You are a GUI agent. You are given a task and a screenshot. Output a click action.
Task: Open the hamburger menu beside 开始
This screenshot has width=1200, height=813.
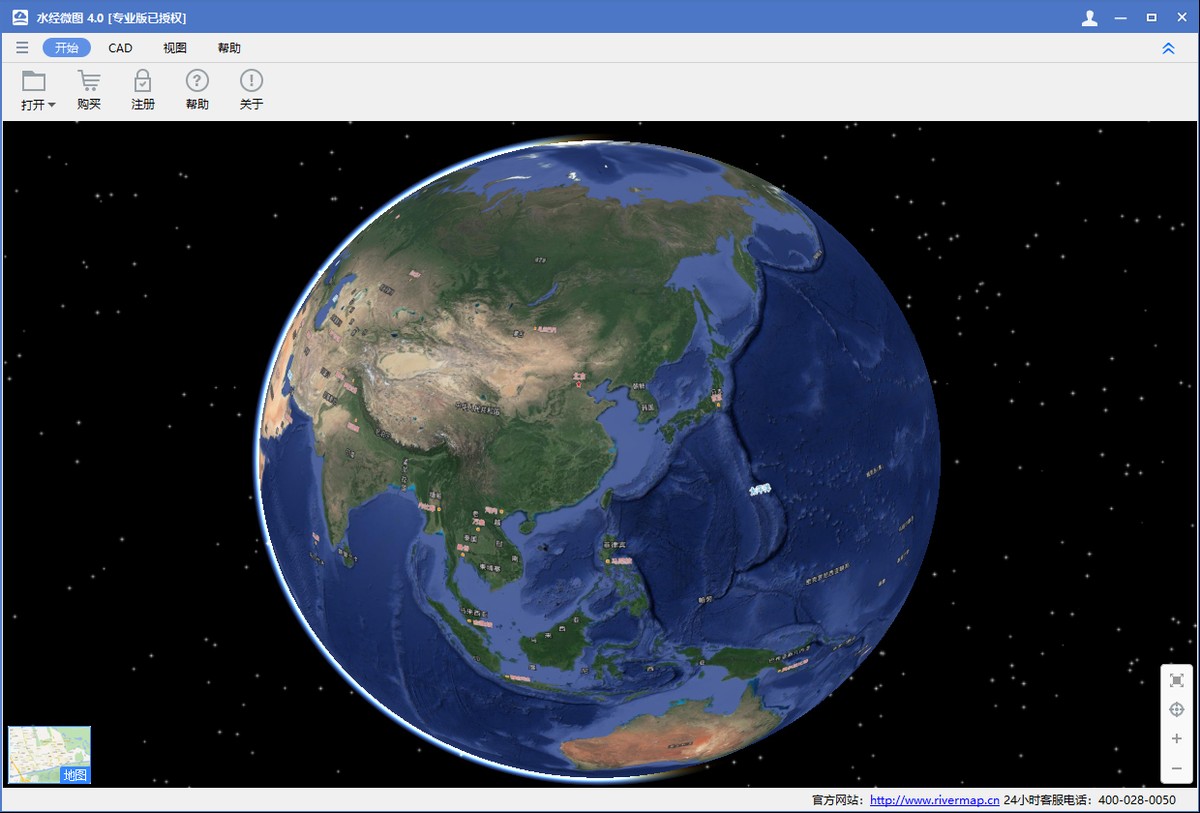22,47
